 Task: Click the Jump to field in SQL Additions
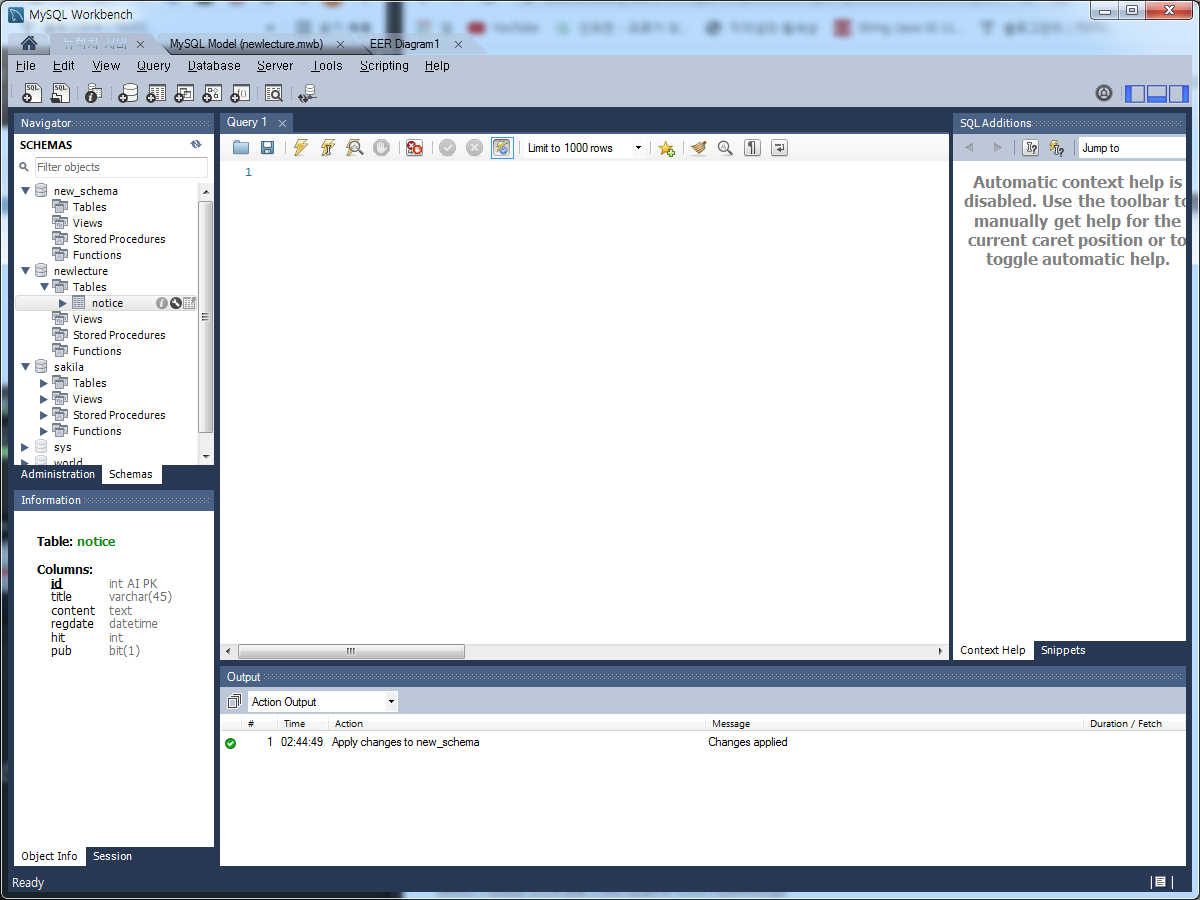click(x=1132, y=148)
